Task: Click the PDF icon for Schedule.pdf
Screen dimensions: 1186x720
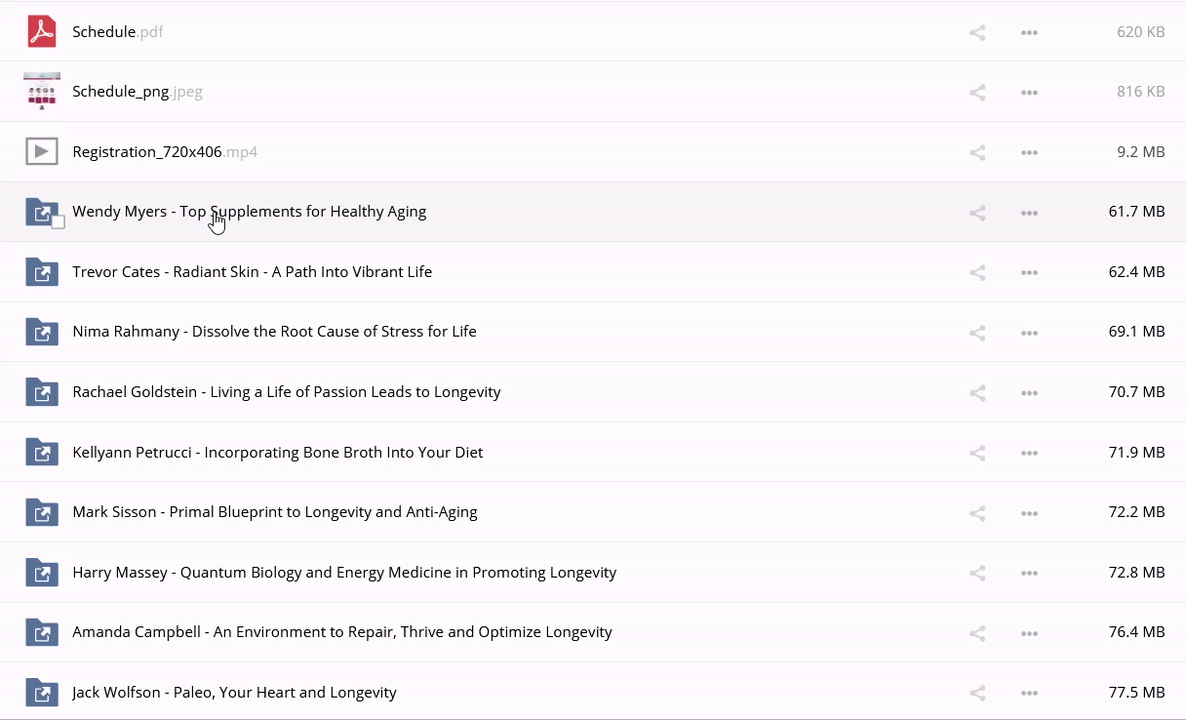Action: [41, 32]
